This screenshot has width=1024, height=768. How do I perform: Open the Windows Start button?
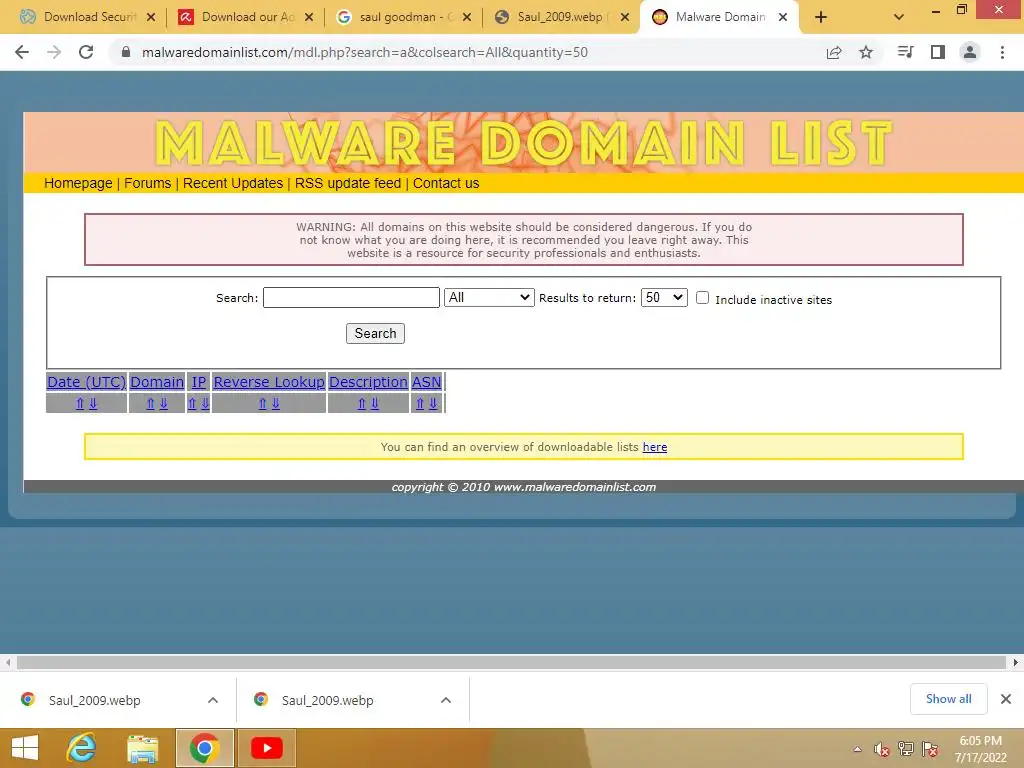click(25, 748)
